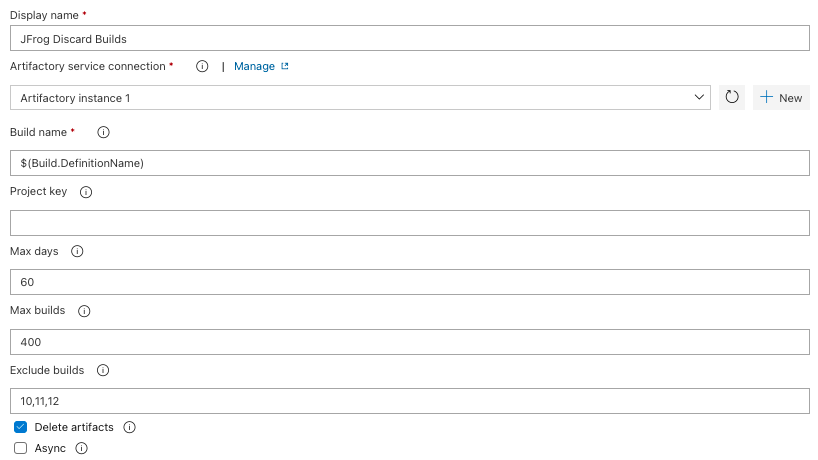The height and width of the screenshot is (460, 818).
Task: Click info icon beside Project key
Action: point(85,192)
